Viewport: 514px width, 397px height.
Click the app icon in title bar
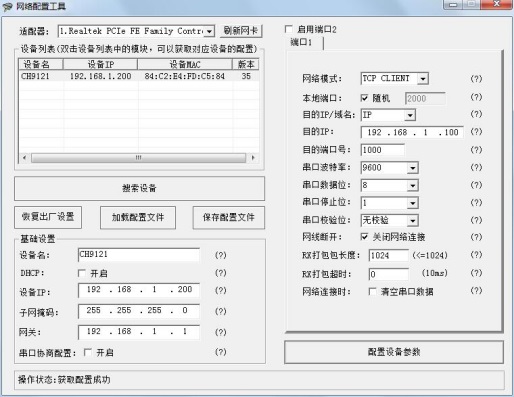click(x=7, y=6)
